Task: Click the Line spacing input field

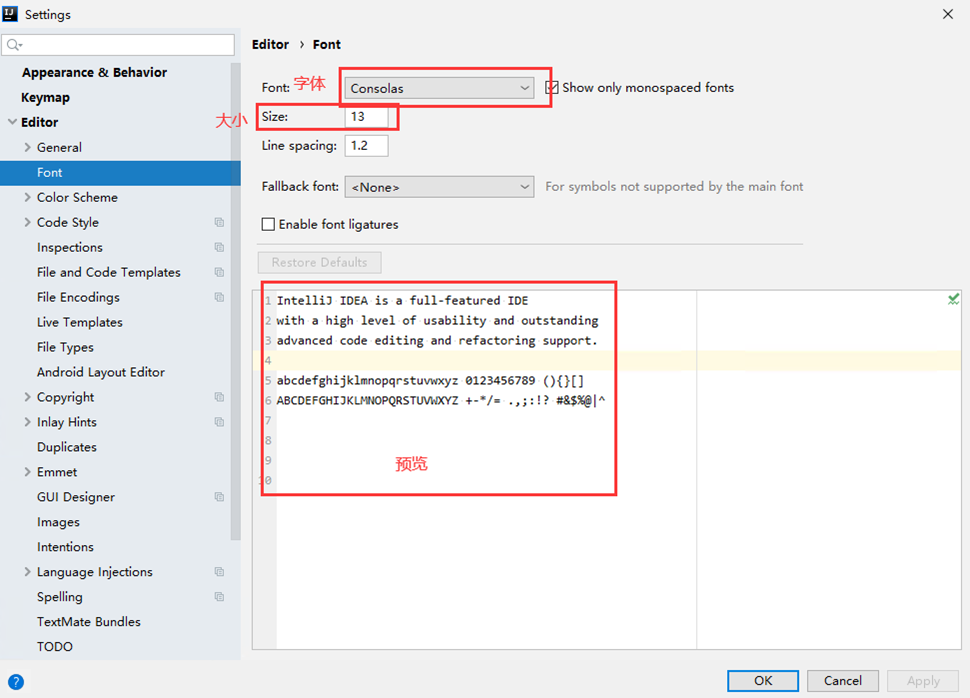Action: 366,145
